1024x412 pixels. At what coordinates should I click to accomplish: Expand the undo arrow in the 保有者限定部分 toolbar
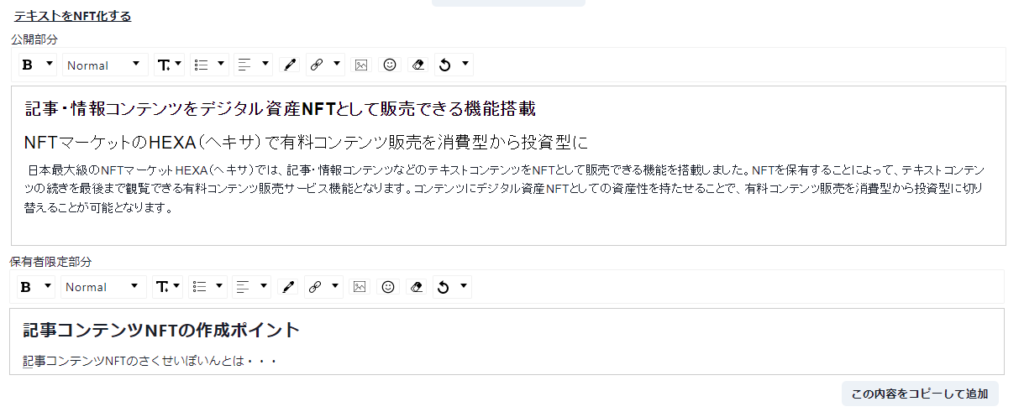(x=463, y=286)
